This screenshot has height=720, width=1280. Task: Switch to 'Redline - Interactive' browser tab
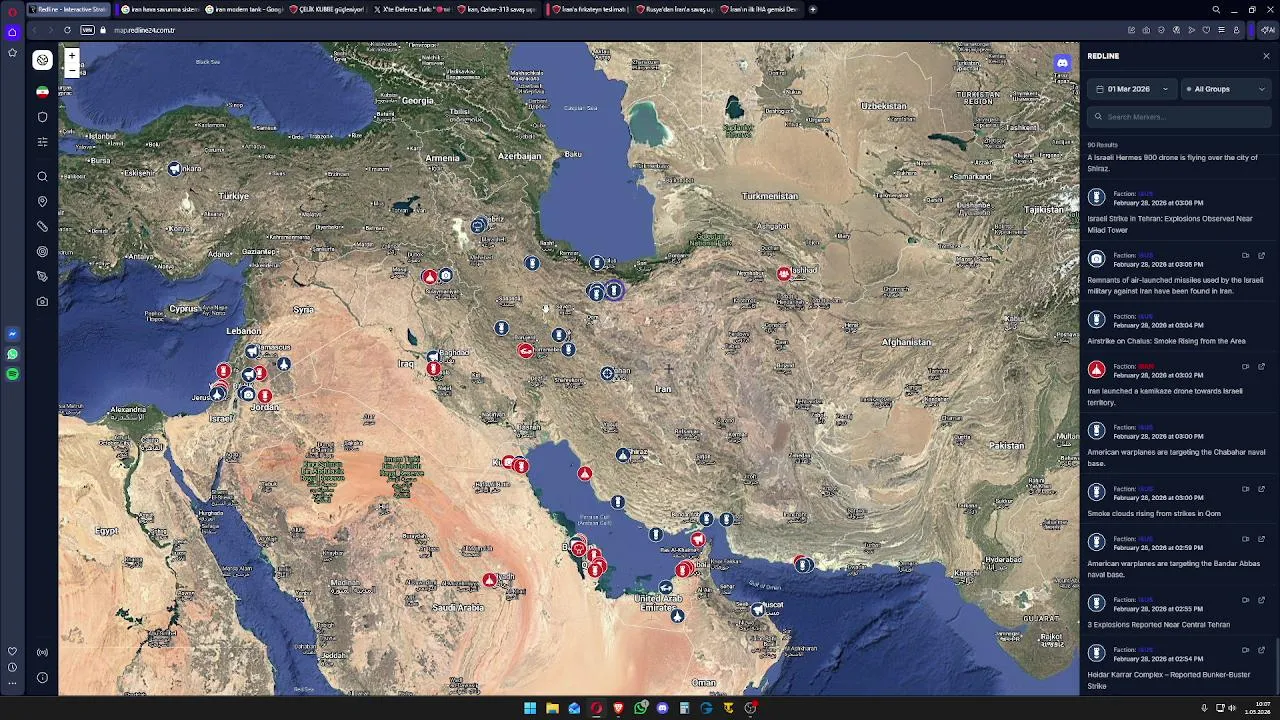pos(67,9)
